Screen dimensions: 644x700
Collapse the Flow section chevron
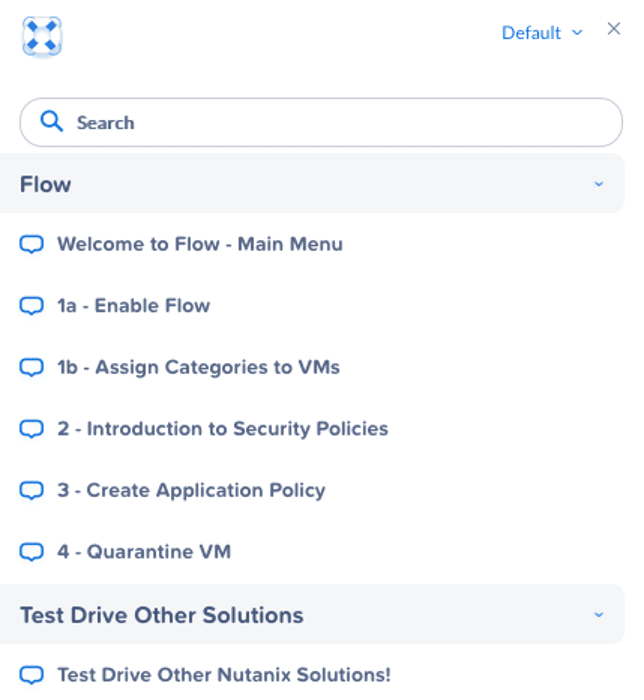(599, 184)
